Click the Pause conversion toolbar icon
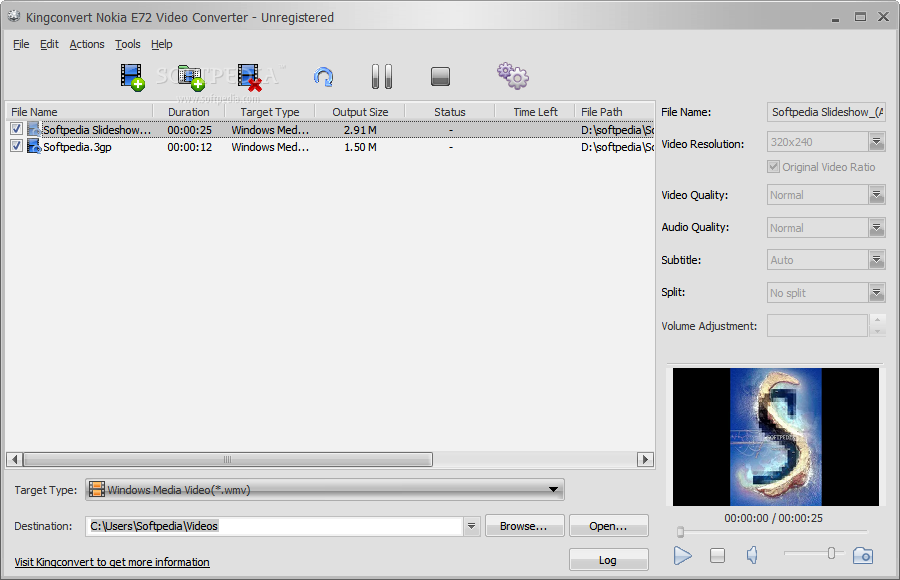 pyautogui.click(x=382, y=76)
